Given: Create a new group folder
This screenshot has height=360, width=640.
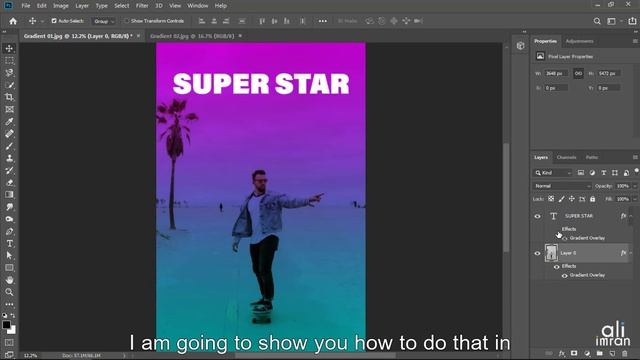Looking at the screenshot, I should pos(599,353).
